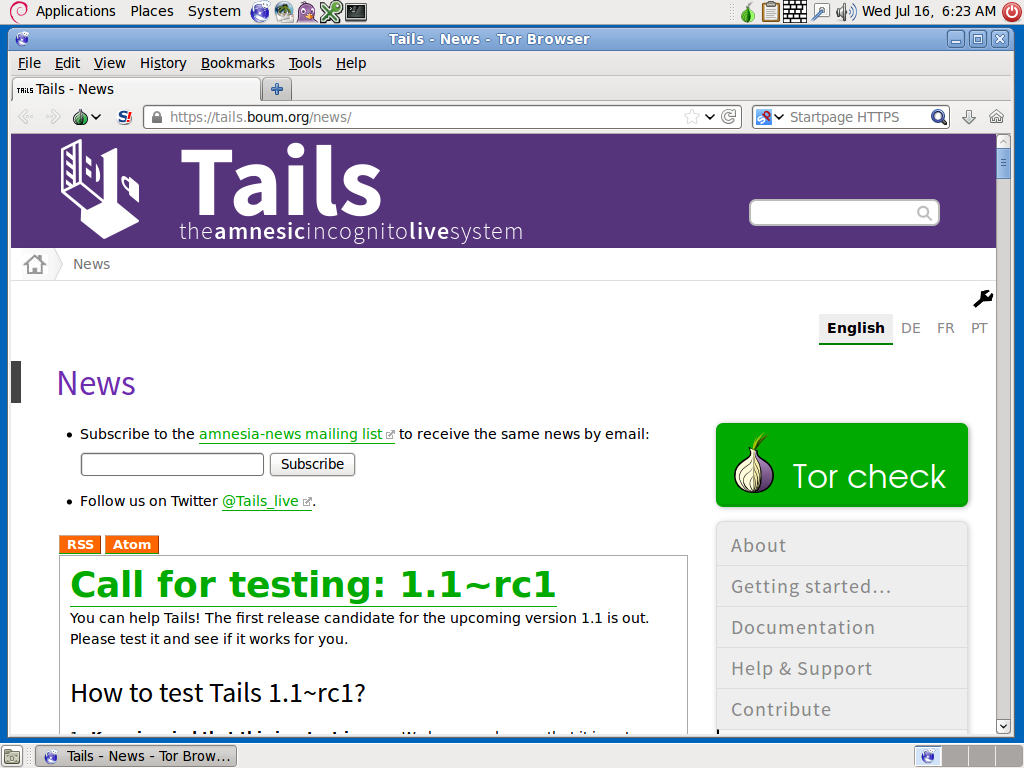Open the History menu
This screenshot has width=1024, height=768.
(163, 63)
